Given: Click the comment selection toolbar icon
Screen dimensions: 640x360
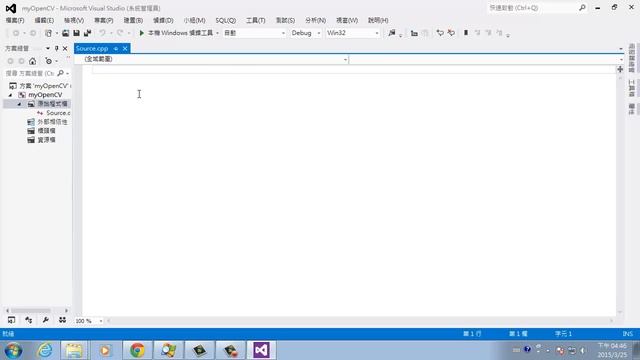Looking at the screenshot, I should (440, 33).
